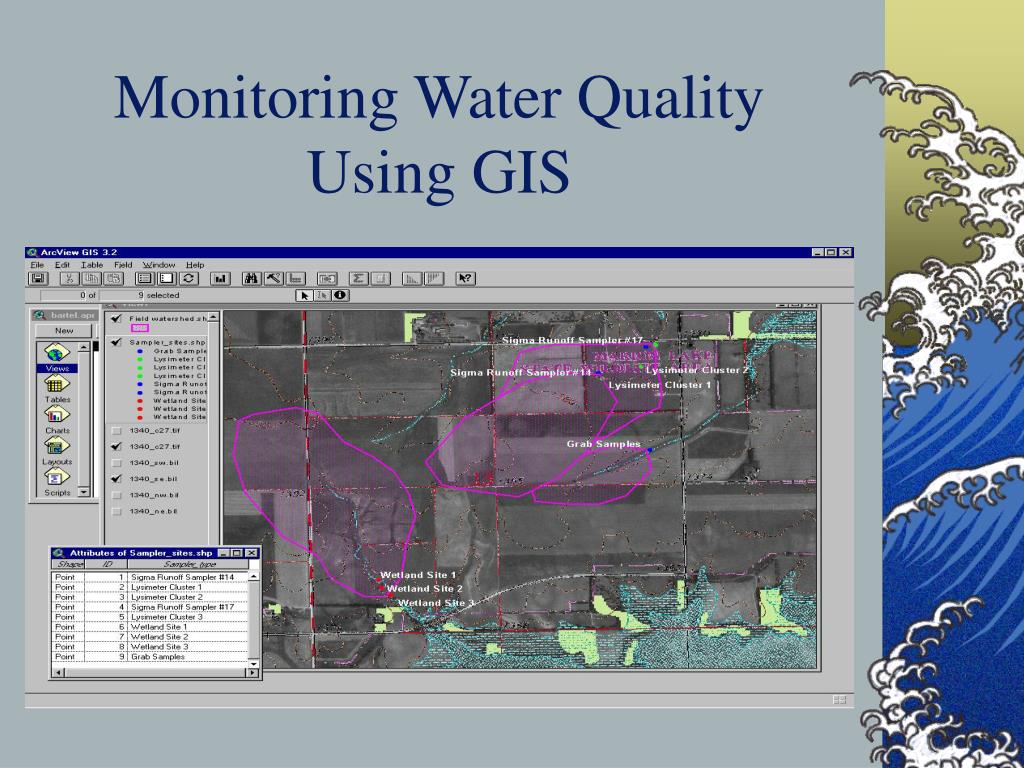The width and height of the screenshot is (1024, 768).
Task: Open the Query Builder hammer icon
Action: point(274,279)
